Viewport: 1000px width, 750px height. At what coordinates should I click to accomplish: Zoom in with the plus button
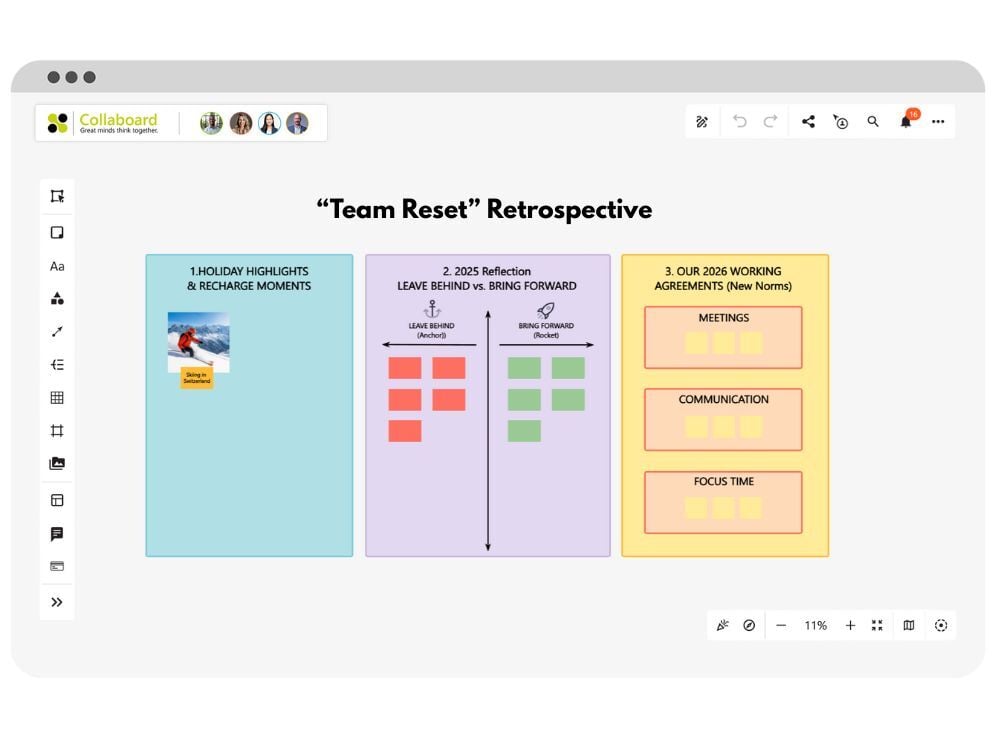850,625
